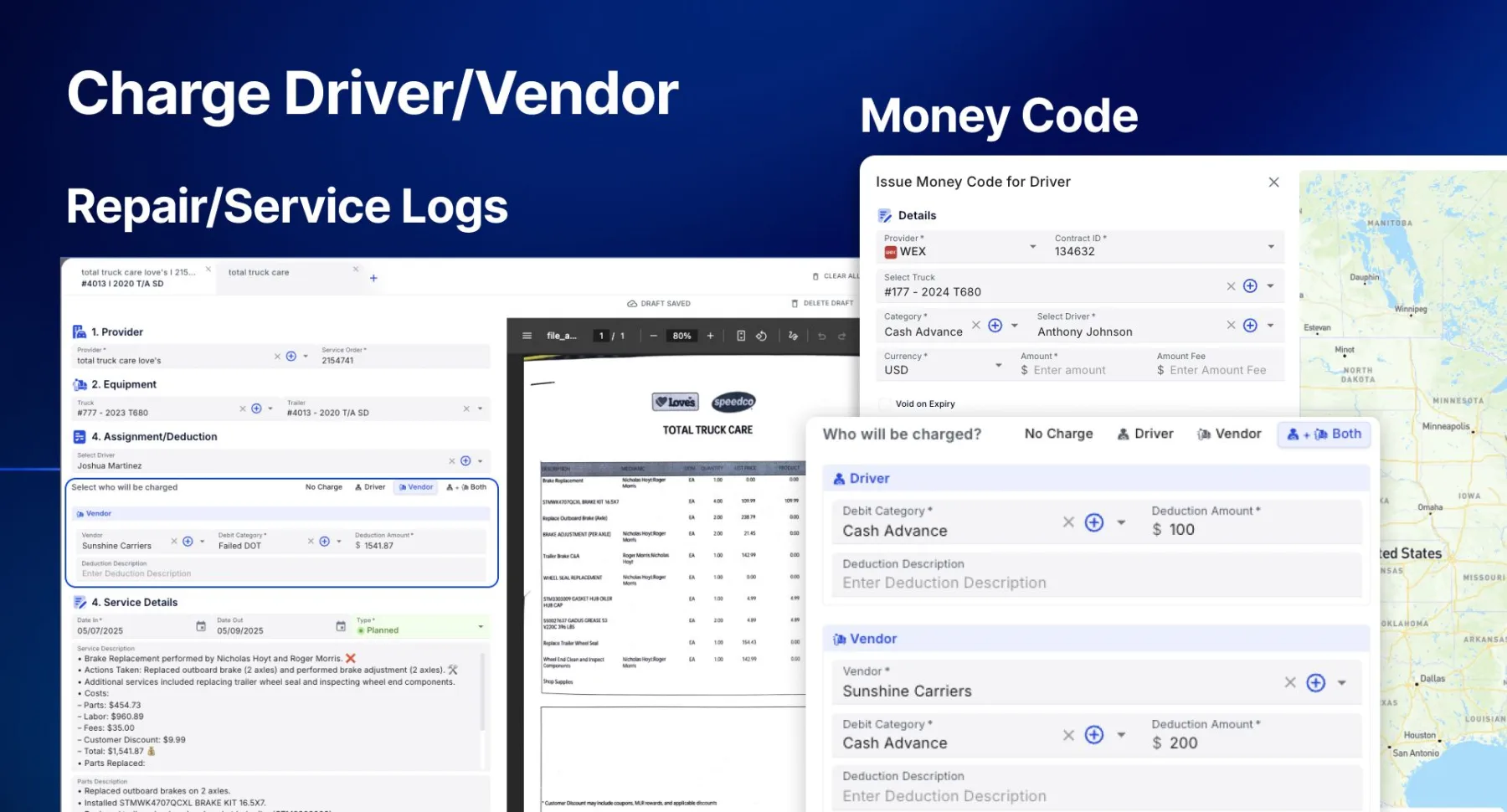This screenshot has height=812, width=1507.
Task: Open the PDF viewer sidebar menu icon
Action: (x=527, y=336)
